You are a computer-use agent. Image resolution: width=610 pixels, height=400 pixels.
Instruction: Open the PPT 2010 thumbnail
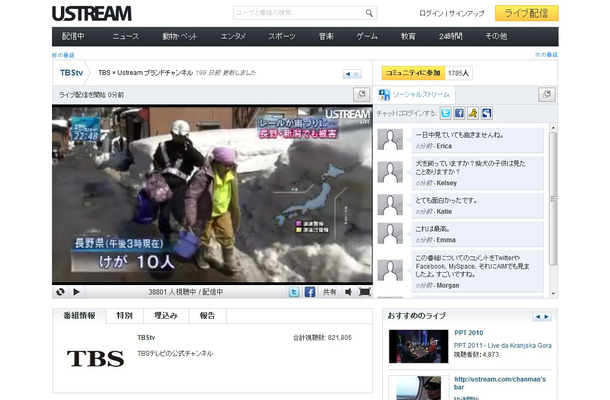tap(418, 346)
